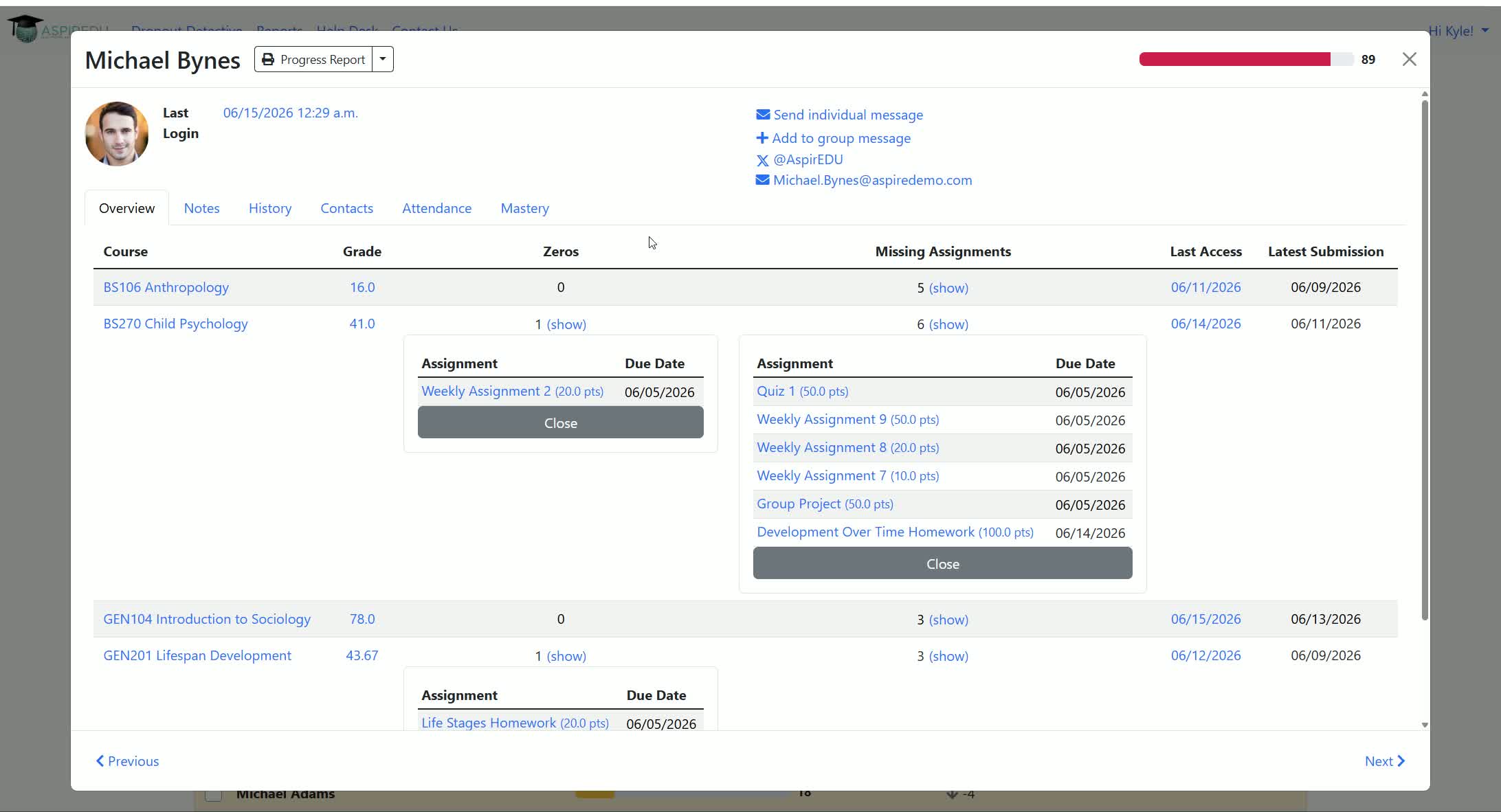Screen dimensions: 1501x812
Task: Click the scrollbar up arrow
Action: [1425, 94]
